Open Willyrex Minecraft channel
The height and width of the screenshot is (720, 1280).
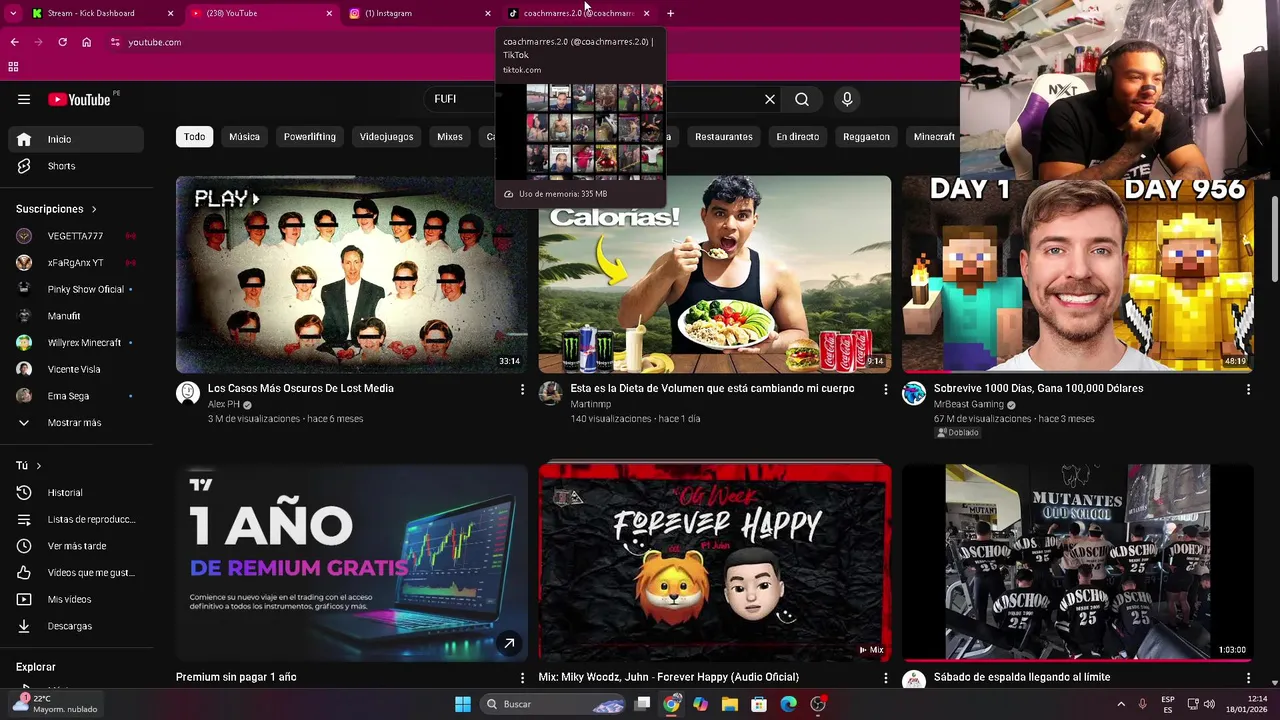click(76, 343)
